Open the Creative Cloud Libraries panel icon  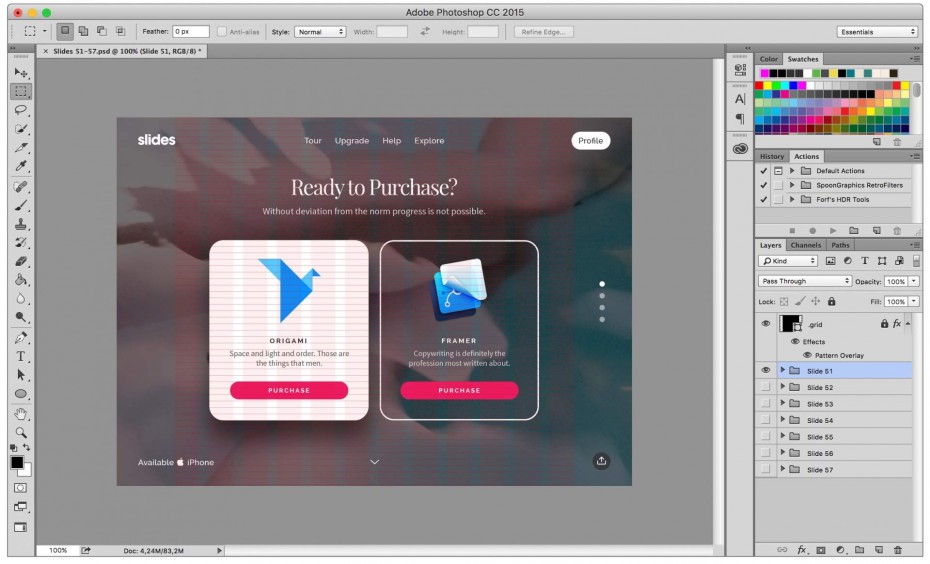click(x=740, y=149)
